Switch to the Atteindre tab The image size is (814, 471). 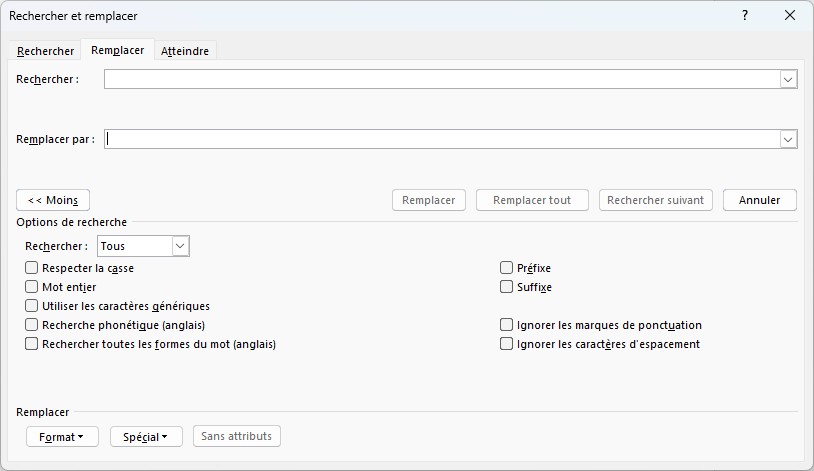(185, 51)
